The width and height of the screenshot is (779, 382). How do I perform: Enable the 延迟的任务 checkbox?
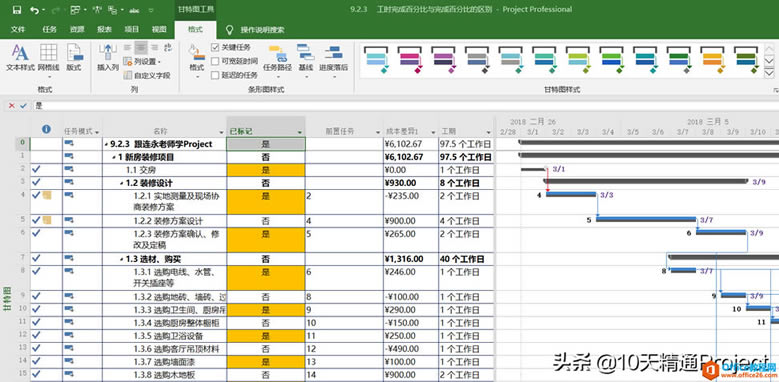tap(215, 76)
